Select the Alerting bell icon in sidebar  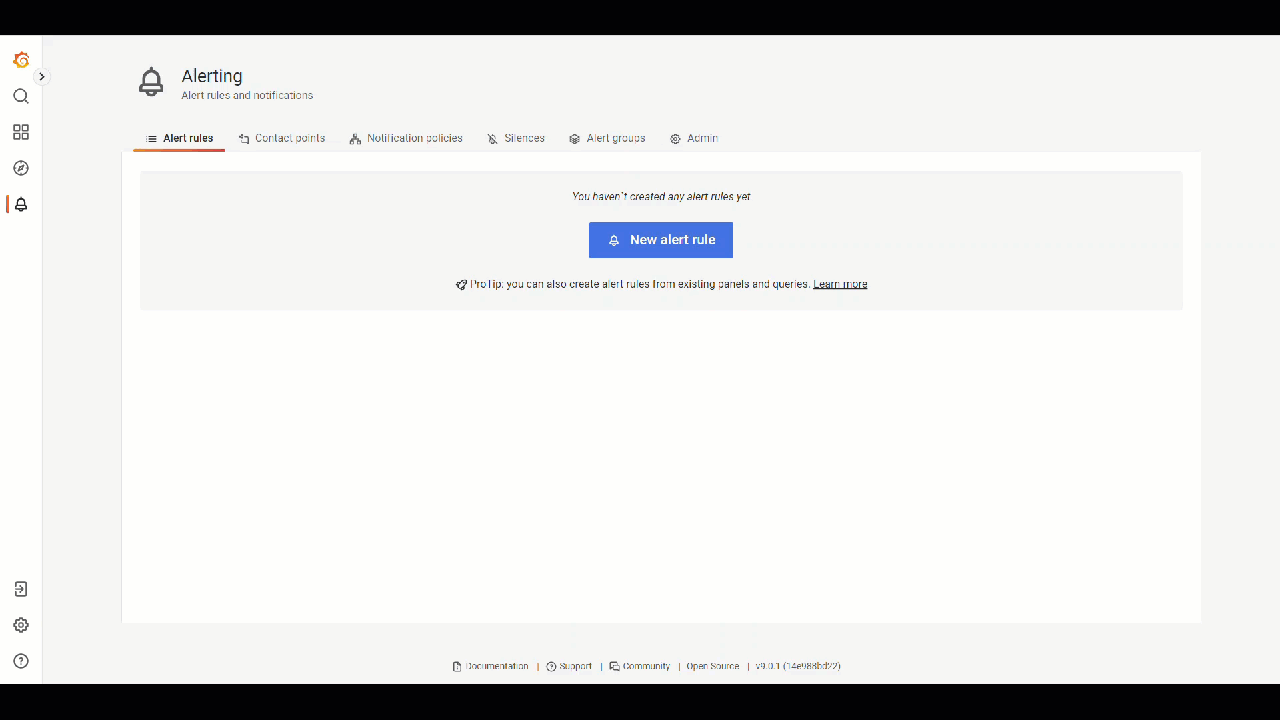21,204
